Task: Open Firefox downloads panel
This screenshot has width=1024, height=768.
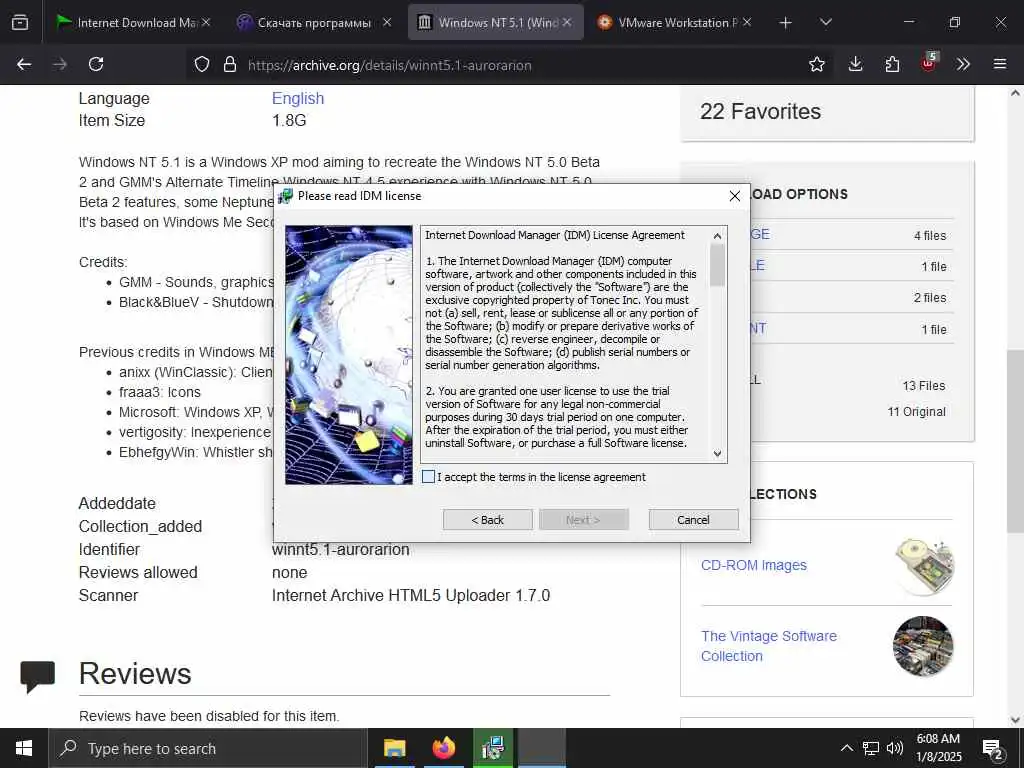Action: pyautogui.click(x=855, y=64)
